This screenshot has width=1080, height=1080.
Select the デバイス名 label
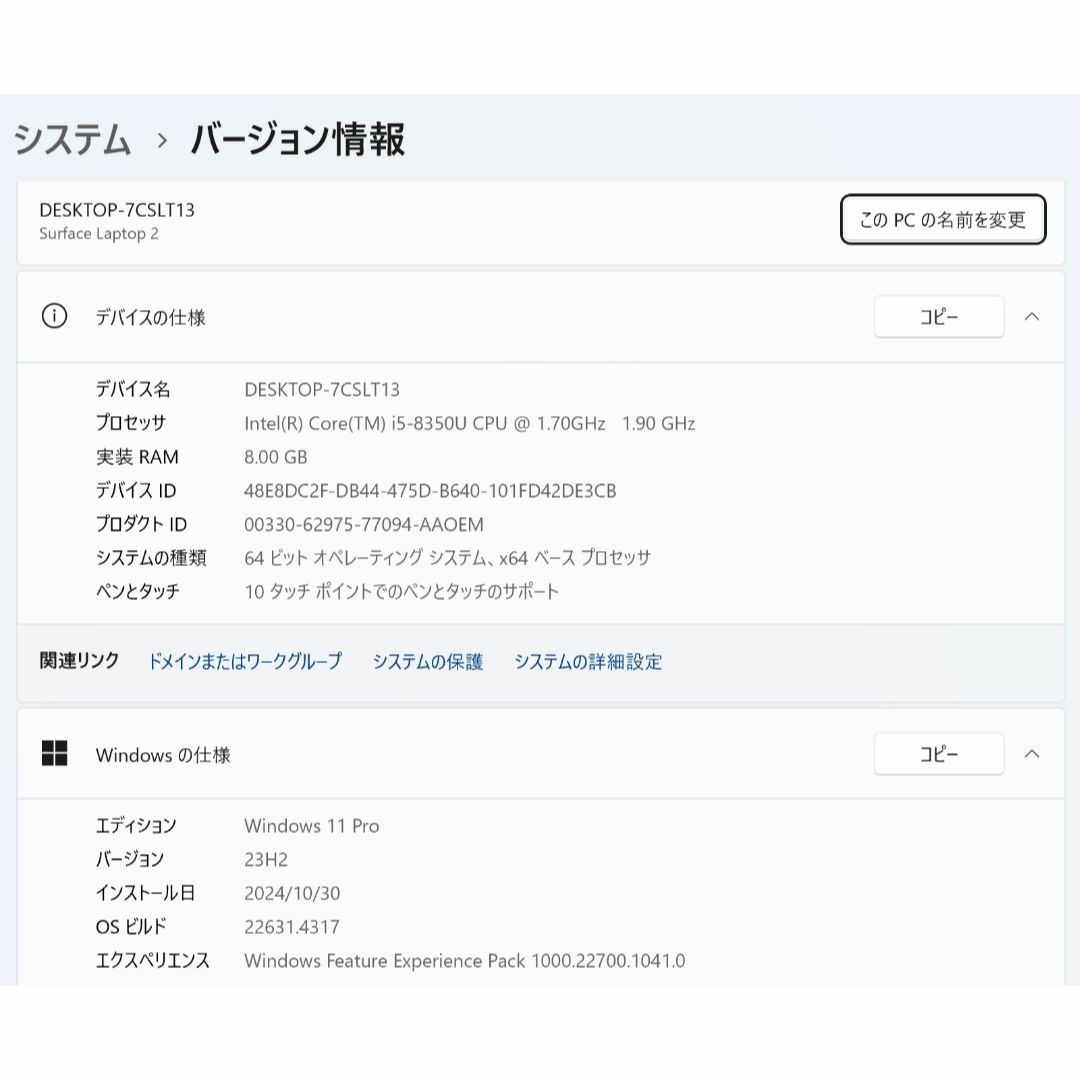coord(133,389)
